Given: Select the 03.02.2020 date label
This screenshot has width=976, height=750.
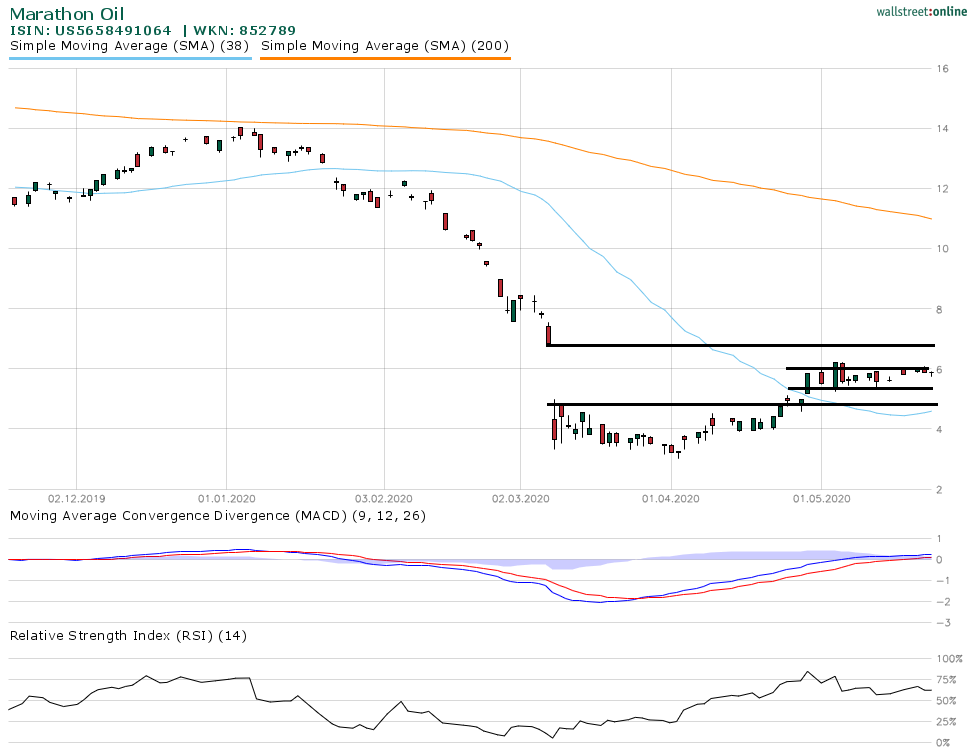Looking at the screenshot, I should (385, 497).
